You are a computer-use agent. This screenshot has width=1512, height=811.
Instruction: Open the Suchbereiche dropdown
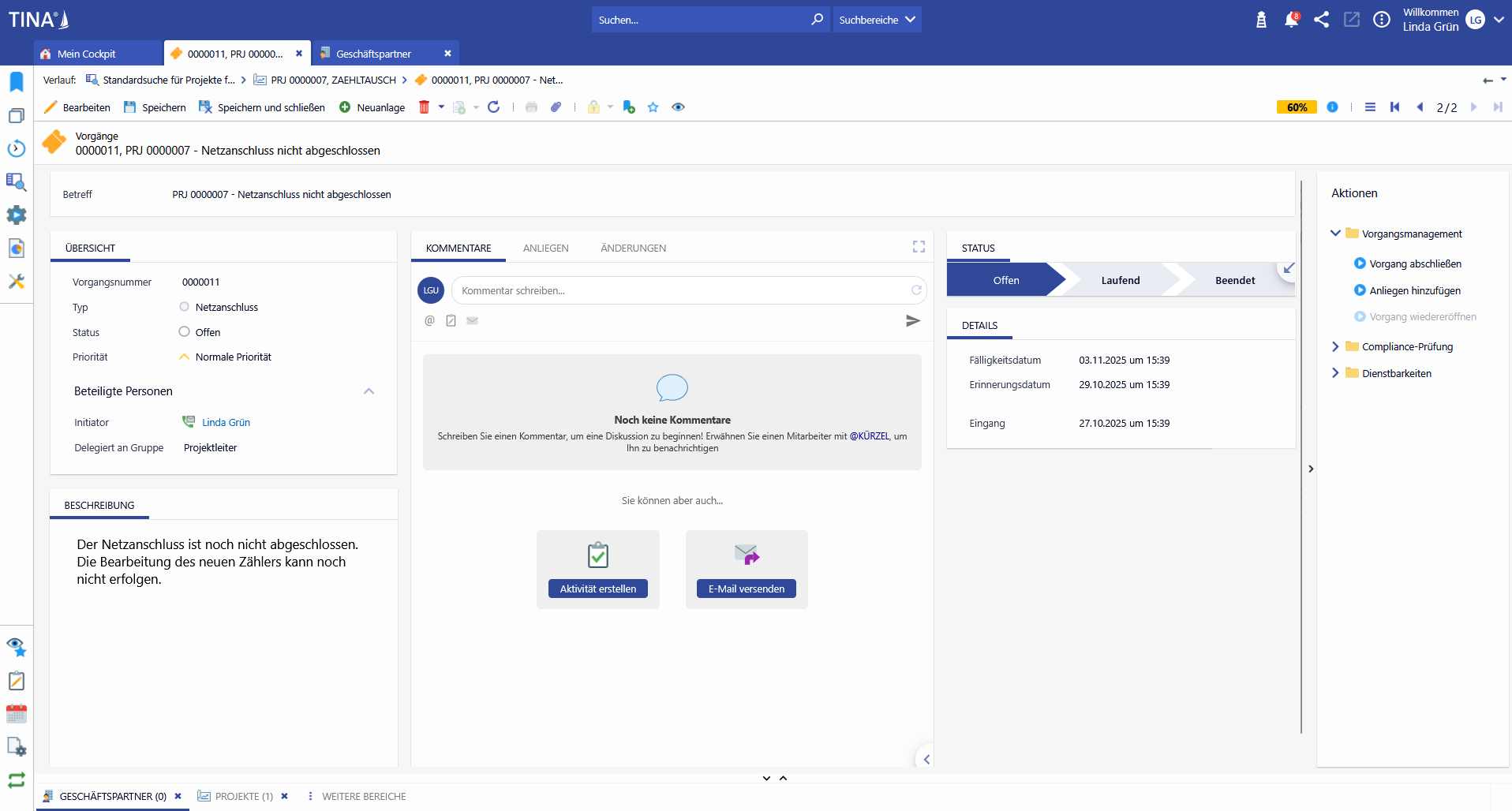[877, 20]
